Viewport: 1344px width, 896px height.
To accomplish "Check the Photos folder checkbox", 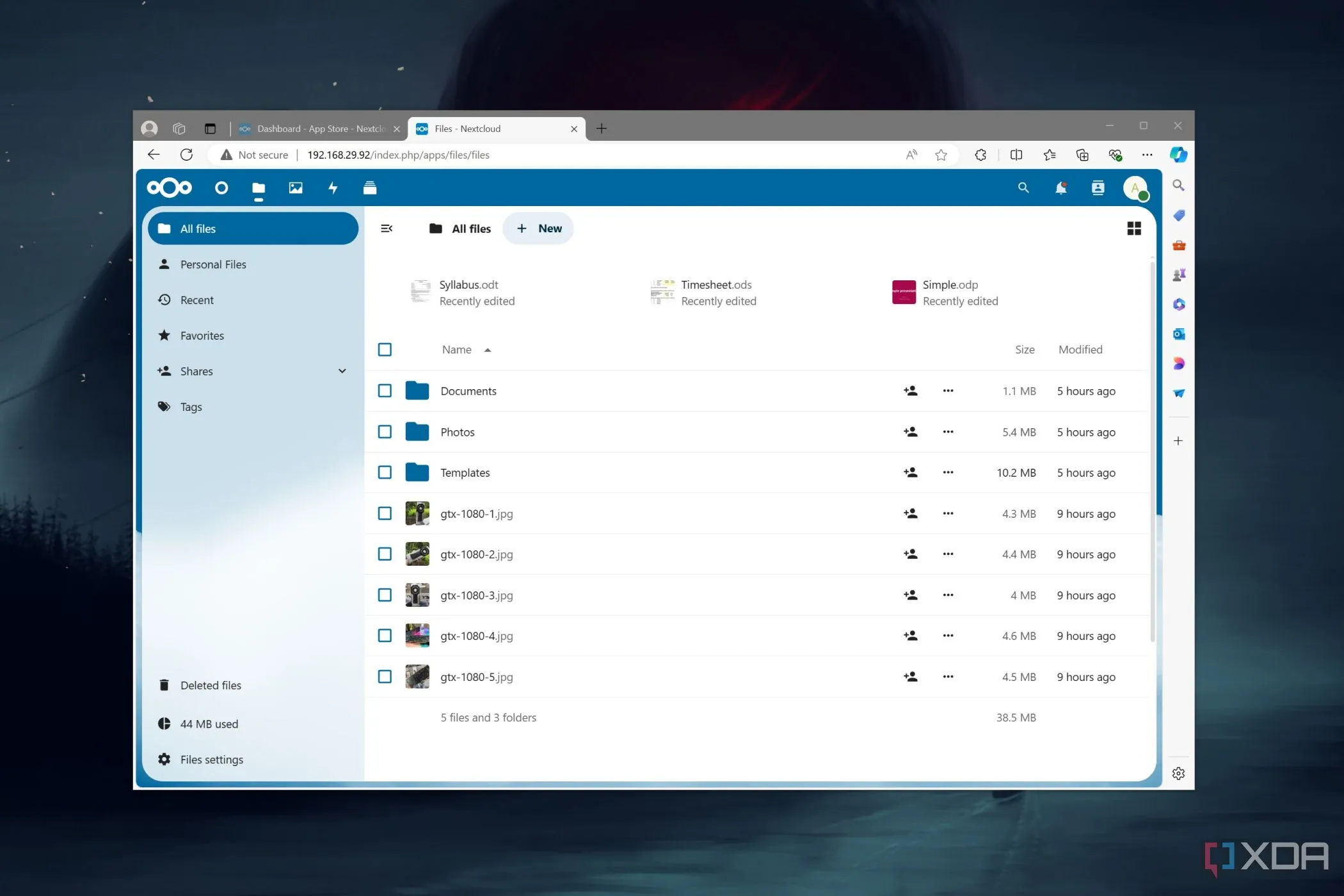I will click(x=385, y=432).
